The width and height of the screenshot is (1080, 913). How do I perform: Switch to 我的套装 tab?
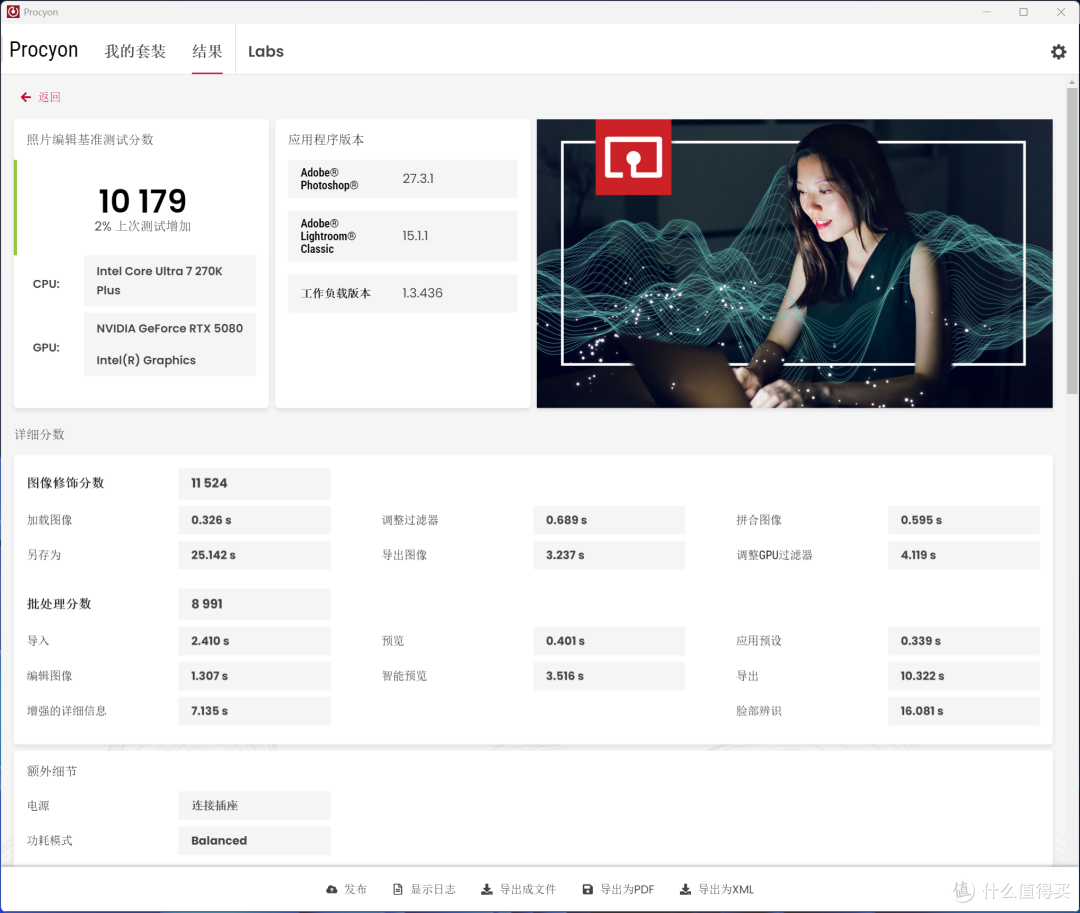click(x=135, y=52)
